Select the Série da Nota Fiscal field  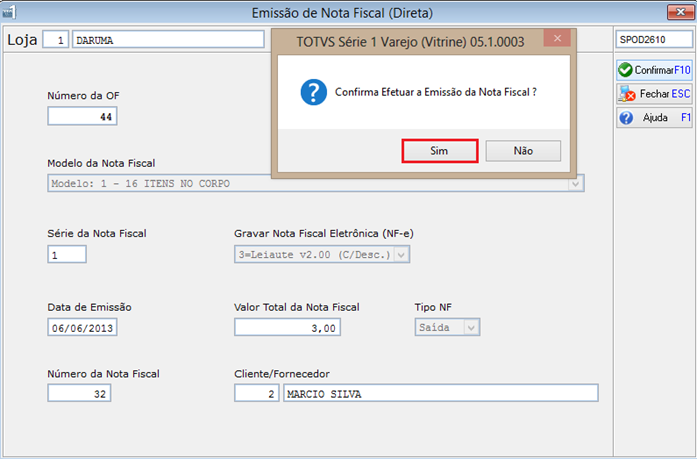pyautogui.click(x=67, y=255)
